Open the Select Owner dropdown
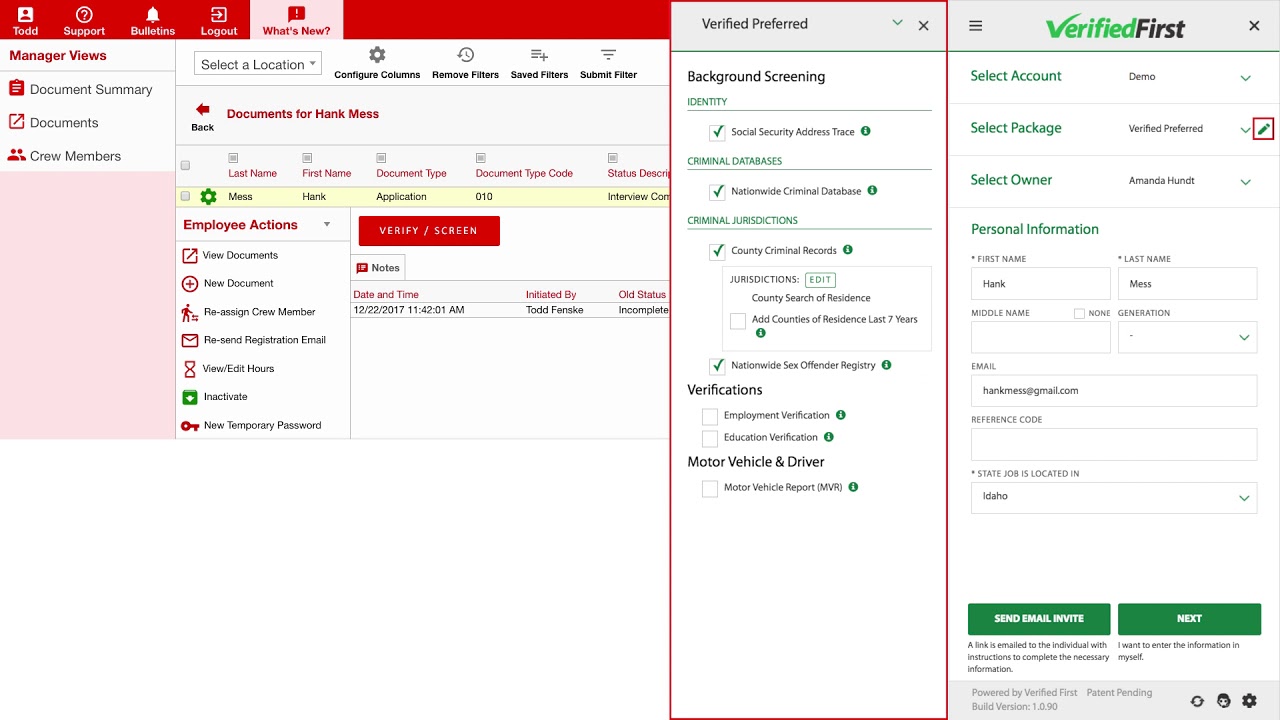 (1245, 182)
